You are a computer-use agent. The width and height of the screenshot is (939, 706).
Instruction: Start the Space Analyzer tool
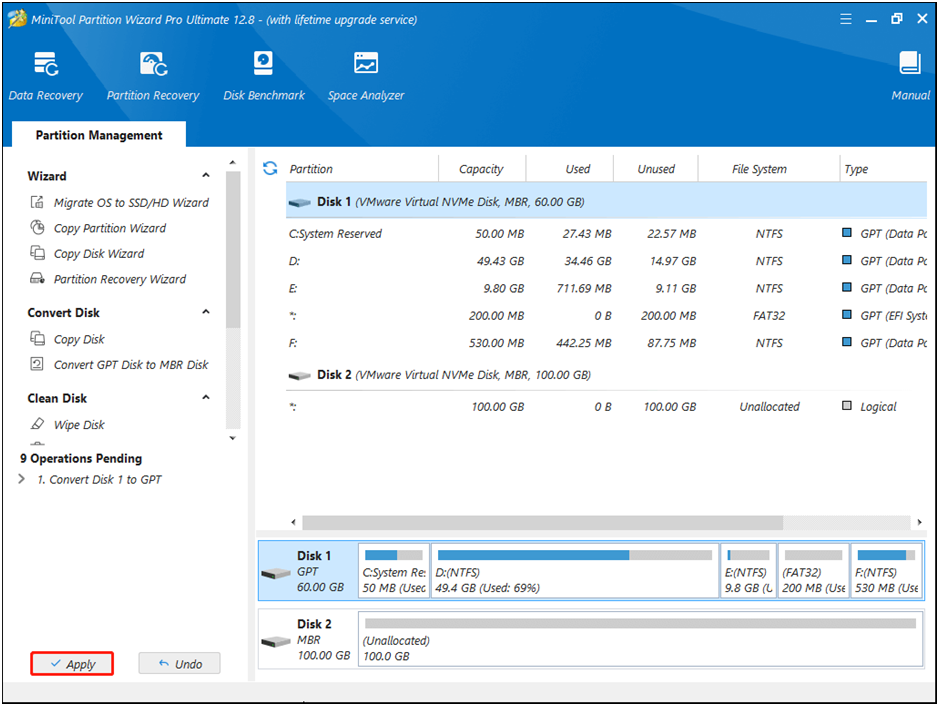(366, 76)
